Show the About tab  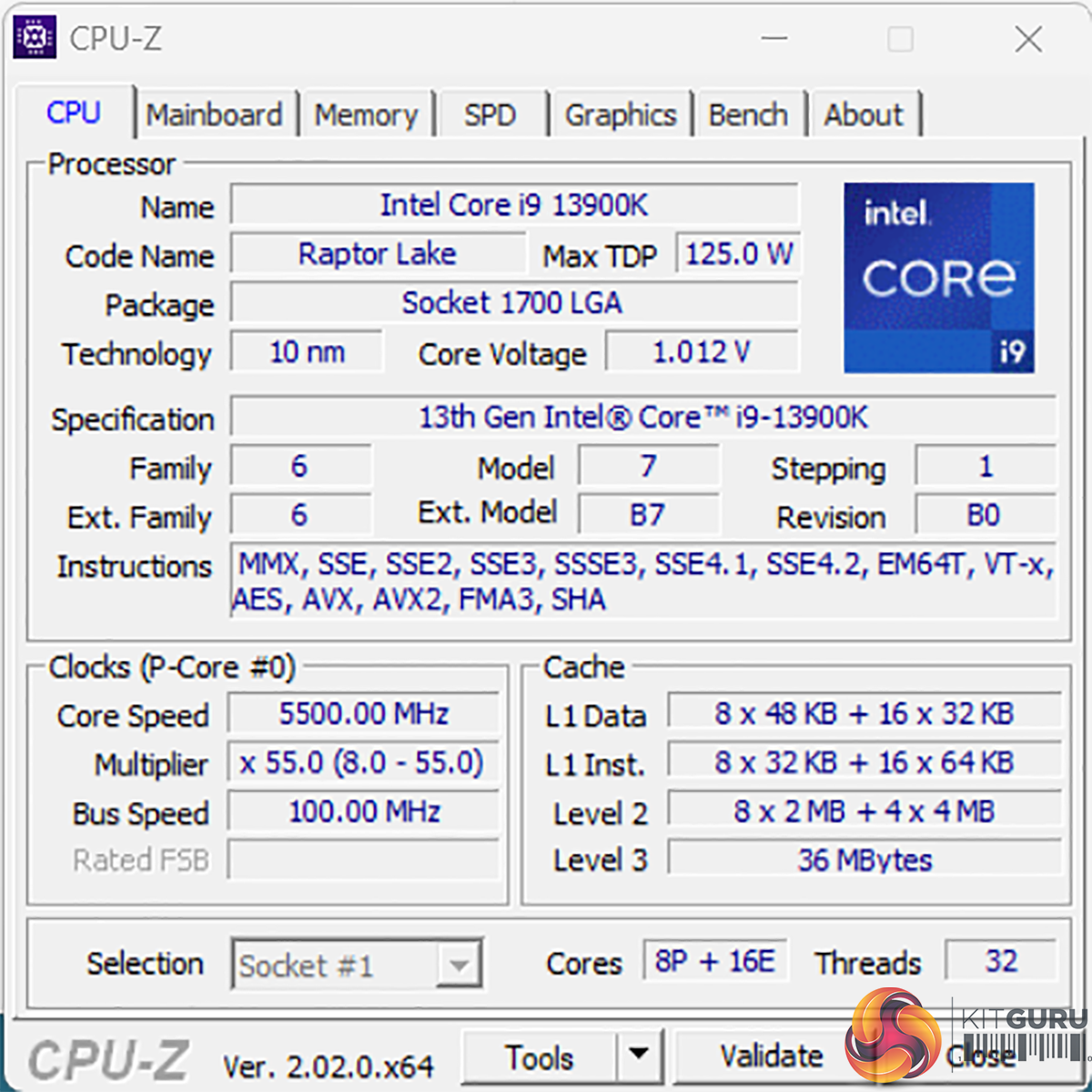[864, 115]
